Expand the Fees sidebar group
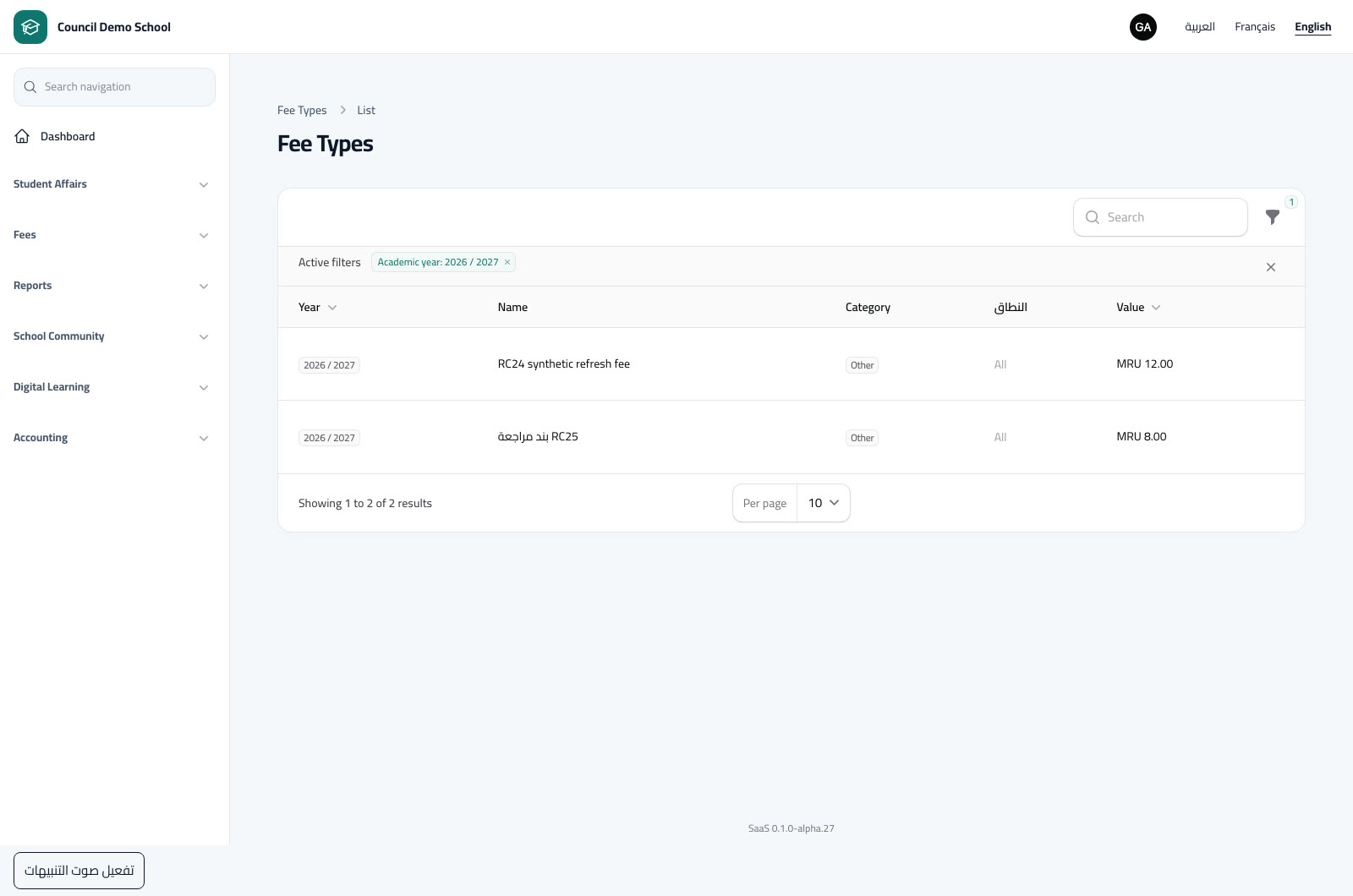The height and width of the screenshot is (896, 1353). click(111, 235)
